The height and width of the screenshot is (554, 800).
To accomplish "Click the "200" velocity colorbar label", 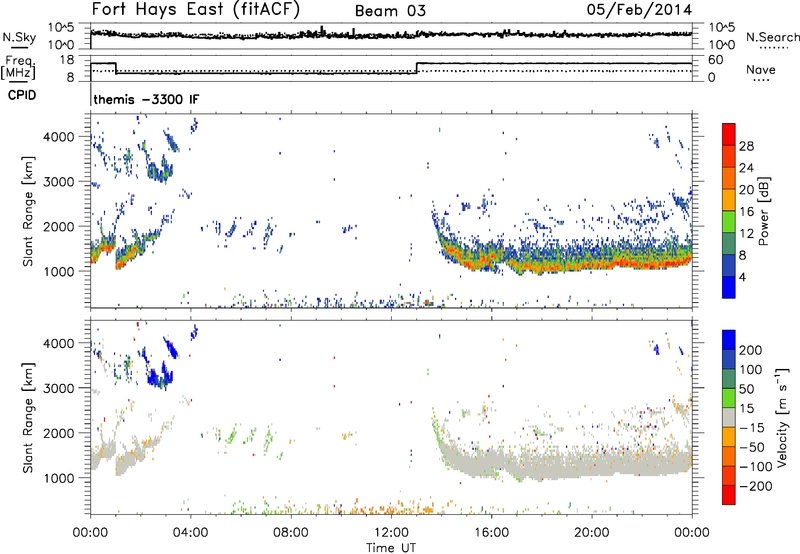I will (x=751, y=350).
